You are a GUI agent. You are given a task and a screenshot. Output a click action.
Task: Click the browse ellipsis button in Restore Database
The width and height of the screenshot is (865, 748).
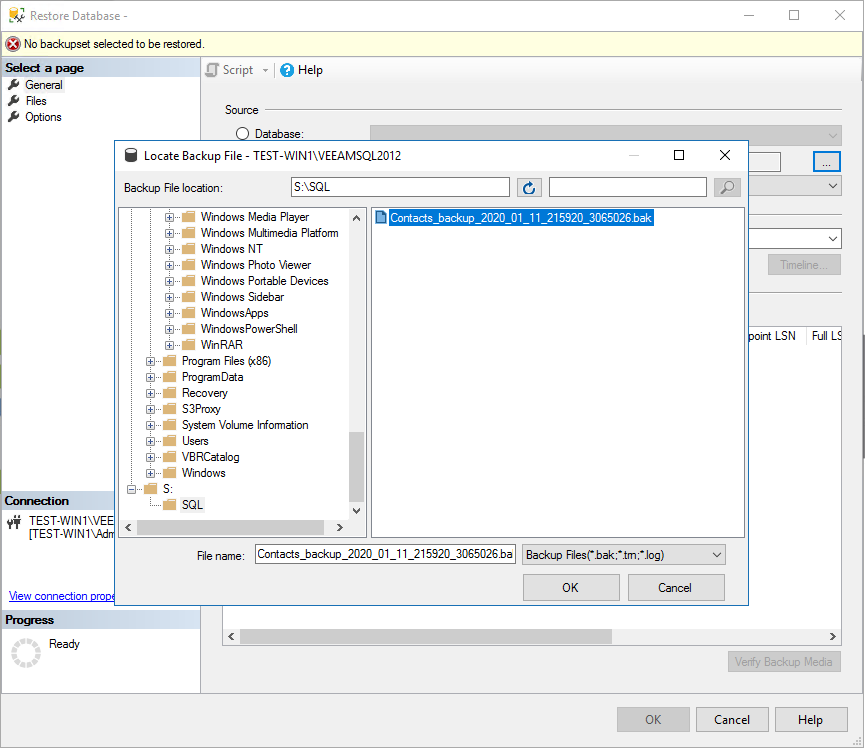(x=826, y=162)
